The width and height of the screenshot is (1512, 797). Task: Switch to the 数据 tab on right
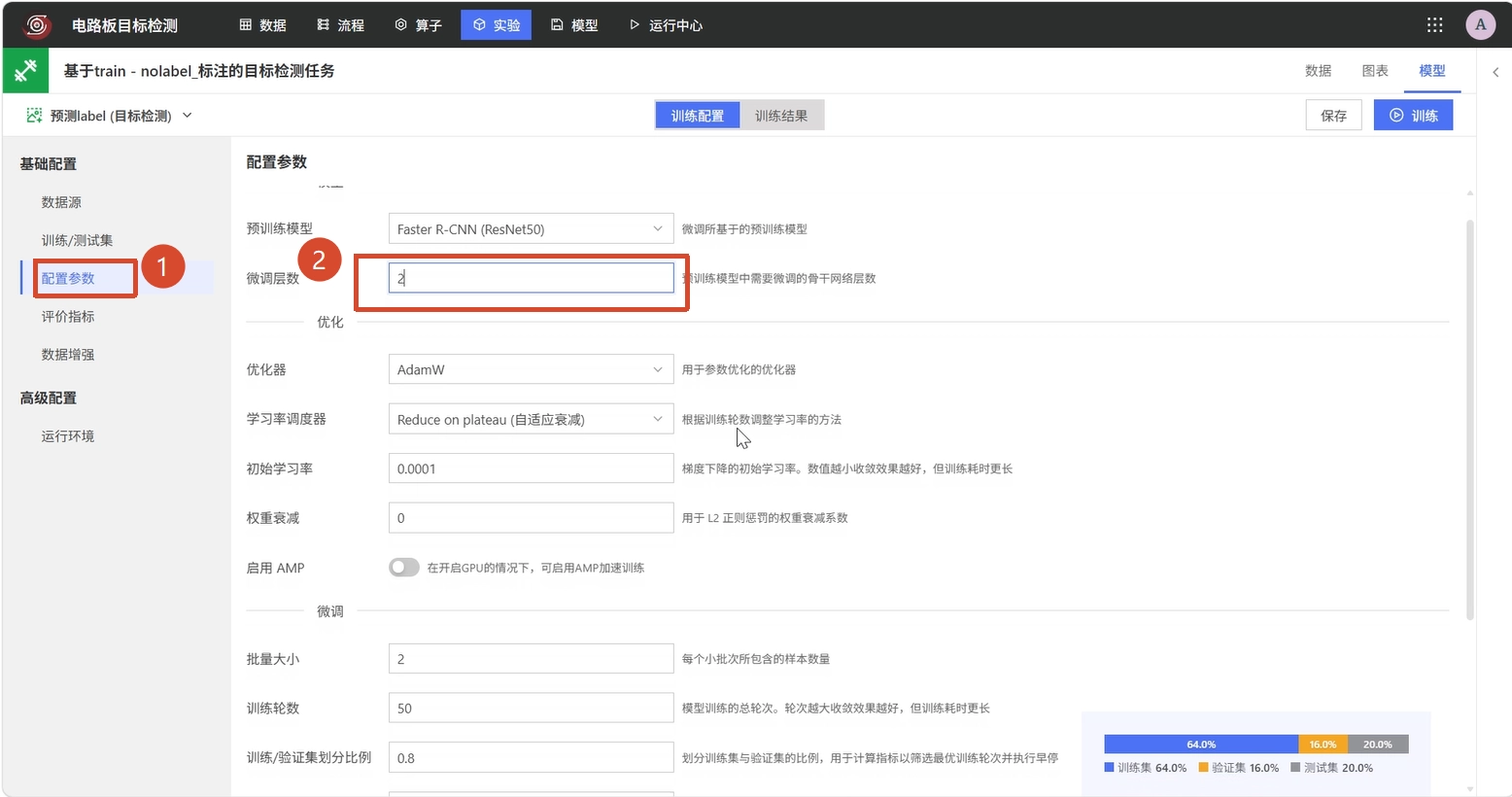[x=1318, y=71]
